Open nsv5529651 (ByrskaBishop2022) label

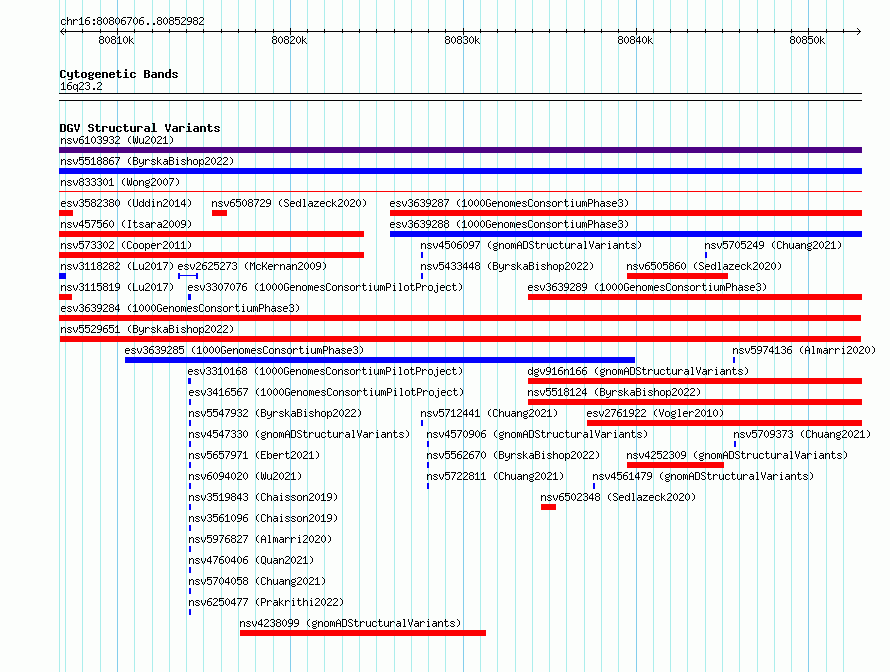point(147,329)
